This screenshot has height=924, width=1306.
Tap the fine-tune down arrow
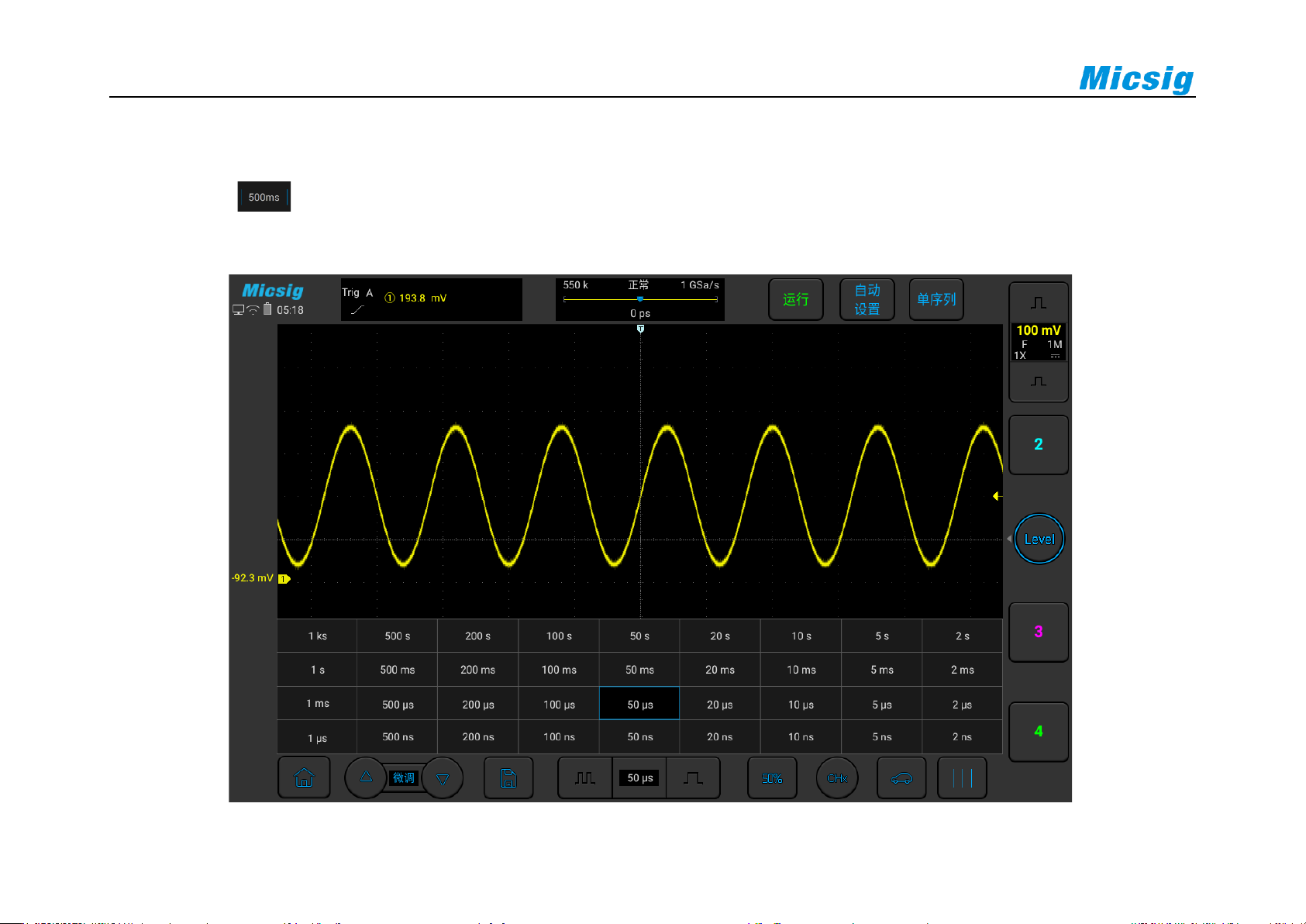[443, 778]
